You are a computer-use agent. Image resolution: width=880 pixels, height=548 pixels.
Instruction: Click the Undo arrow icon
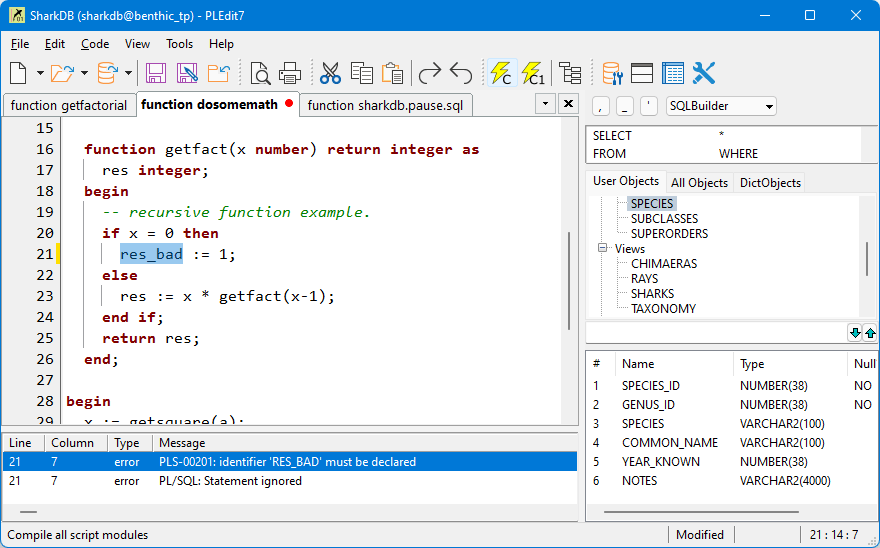pos(461,73)
